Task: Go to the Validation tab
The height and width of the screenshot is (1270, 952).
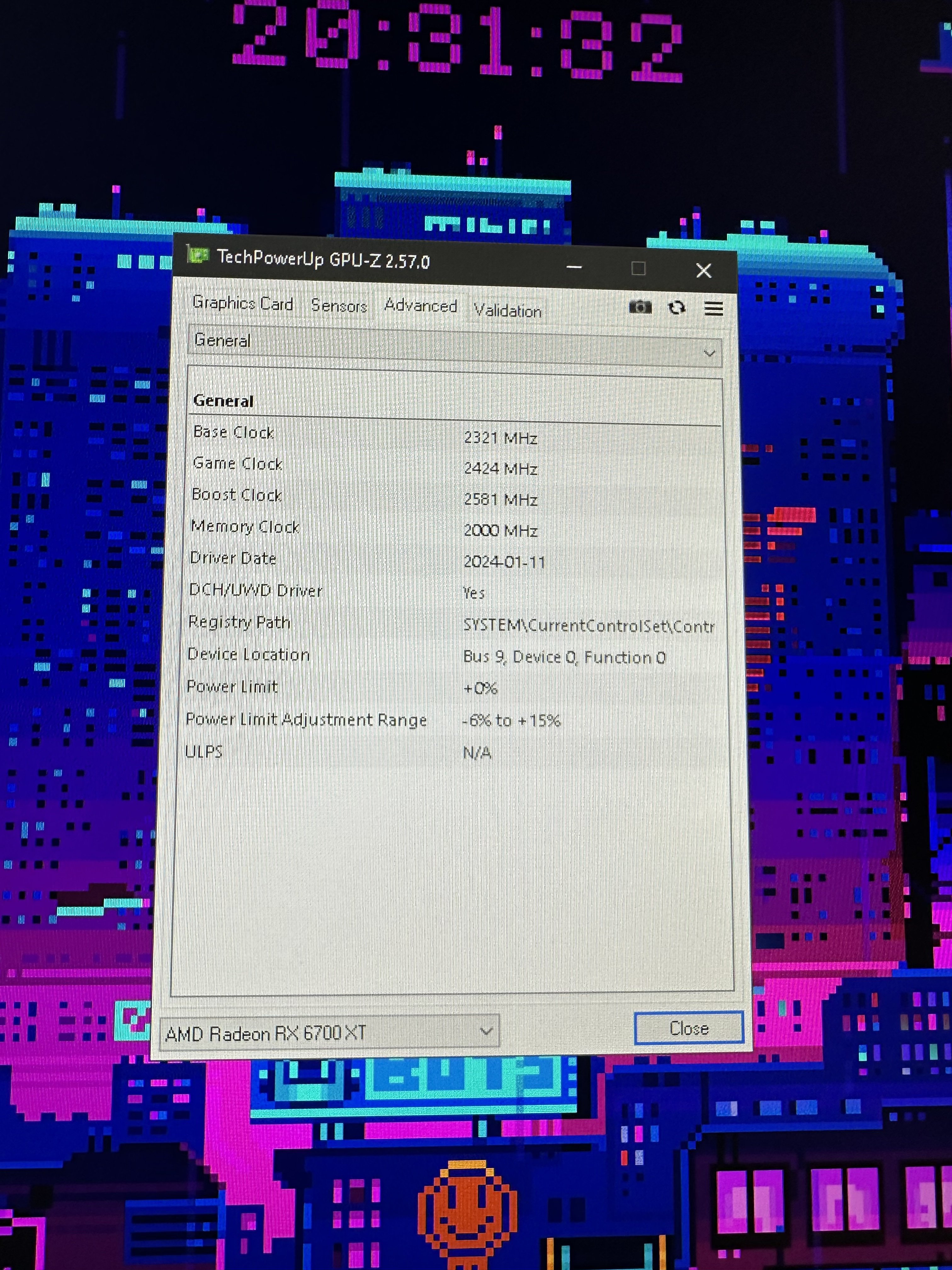Action: [507, 311]
